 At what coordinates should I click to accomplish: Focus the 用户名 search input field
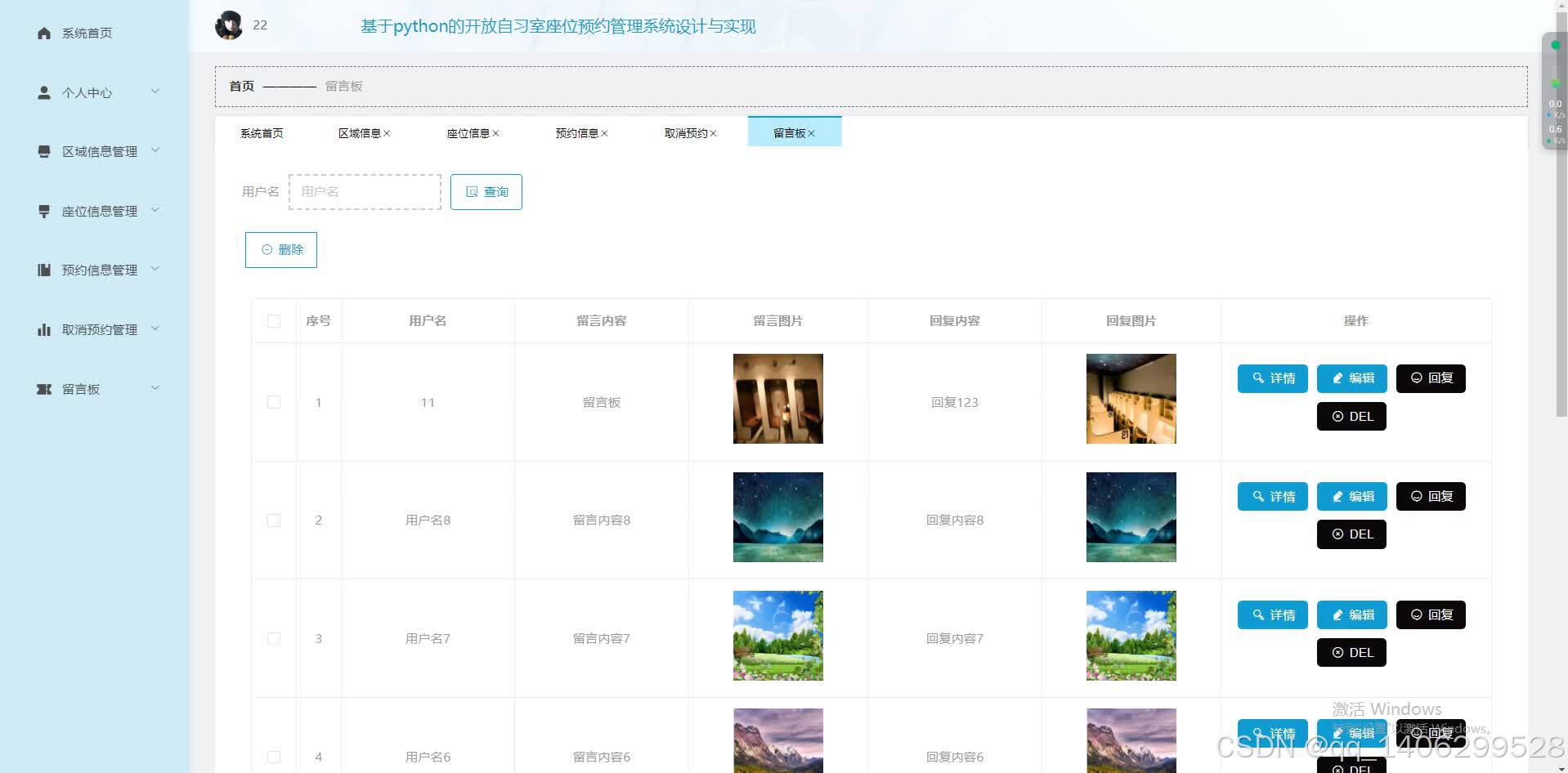coord(365,192)
